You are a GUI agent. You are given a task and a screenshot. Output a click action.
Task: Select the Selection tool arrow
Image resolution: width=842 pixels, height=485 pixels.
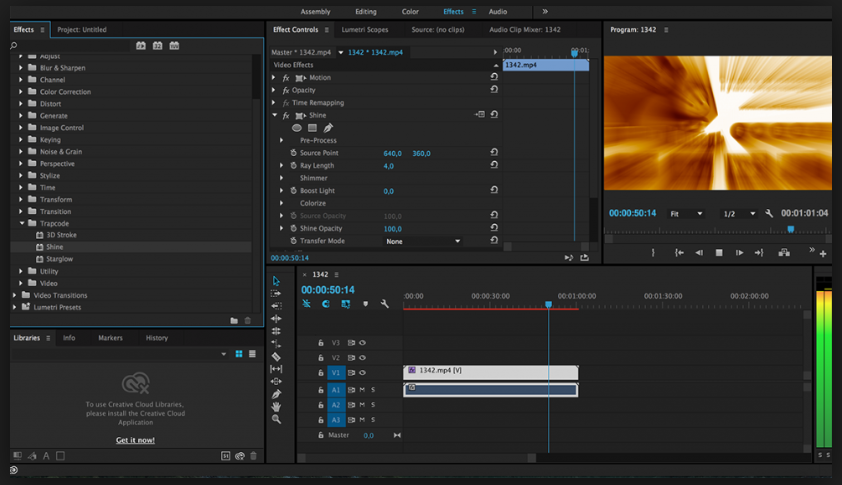tap(276, 281)
